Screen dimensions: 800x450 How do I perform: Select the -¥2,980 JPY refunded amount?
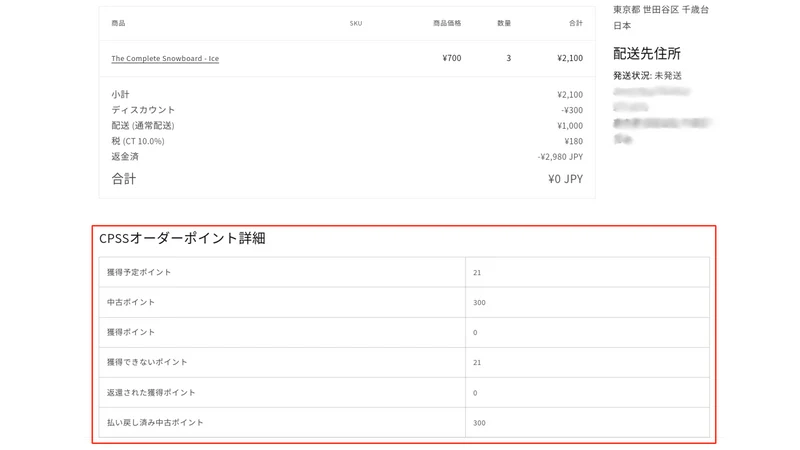560,157
